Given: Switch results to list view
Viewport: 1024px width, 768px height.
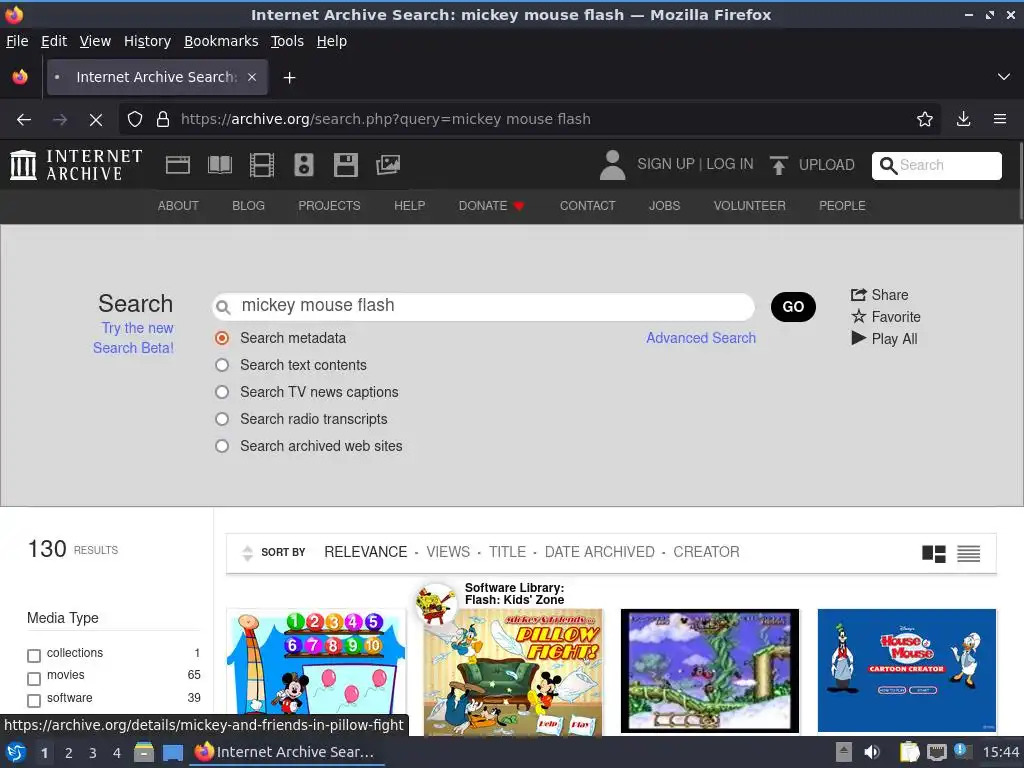Looking at the screenshot, I should 968,554.
